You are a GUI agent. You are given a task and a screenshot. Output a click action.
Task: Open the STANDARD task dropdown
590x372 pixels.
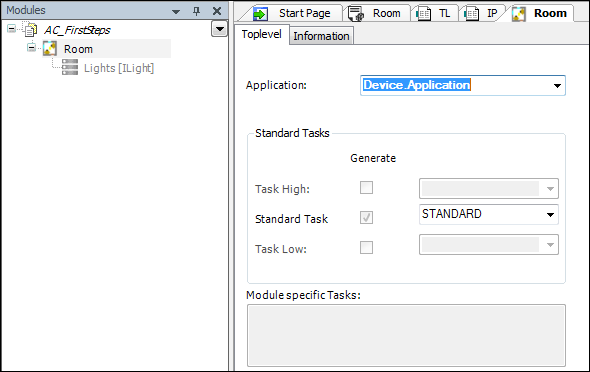[x=489, y=214]
